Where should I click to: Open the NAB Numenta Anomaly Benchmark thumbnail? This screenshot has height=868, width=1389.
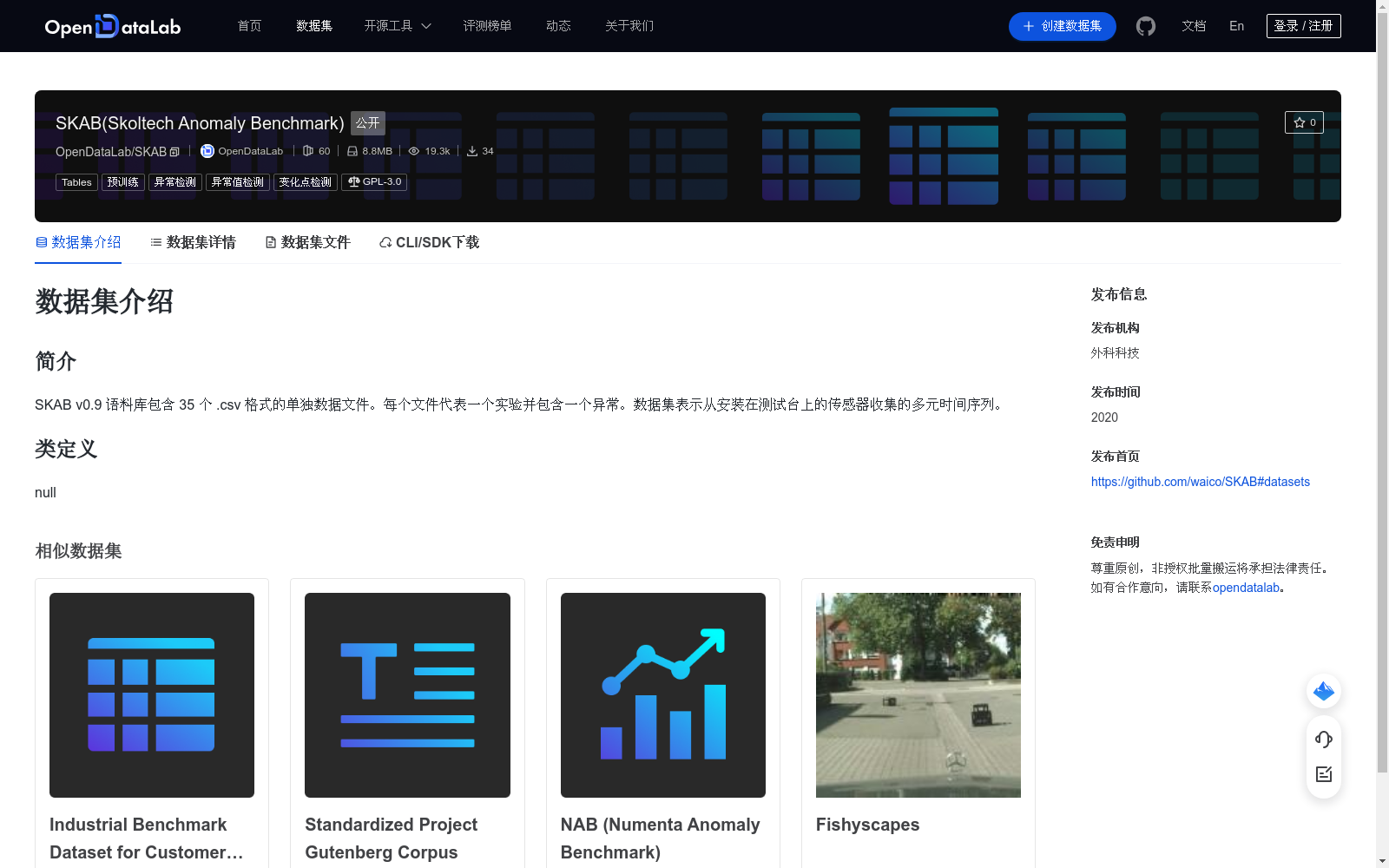coord(663,695)
